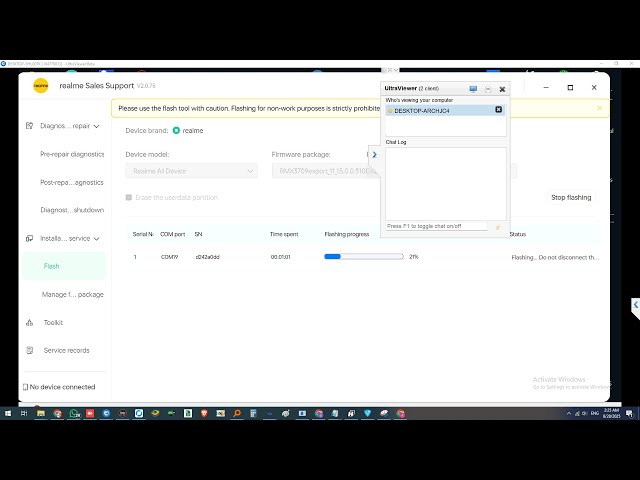Click the Installation service sidebar icon
640x480 pixels.
(29, 238)
